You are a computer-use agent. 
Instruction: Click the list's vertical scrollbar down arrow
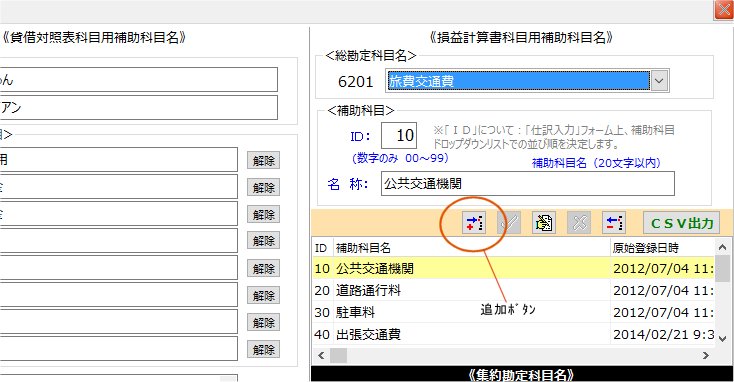click(x=723, y=338)
